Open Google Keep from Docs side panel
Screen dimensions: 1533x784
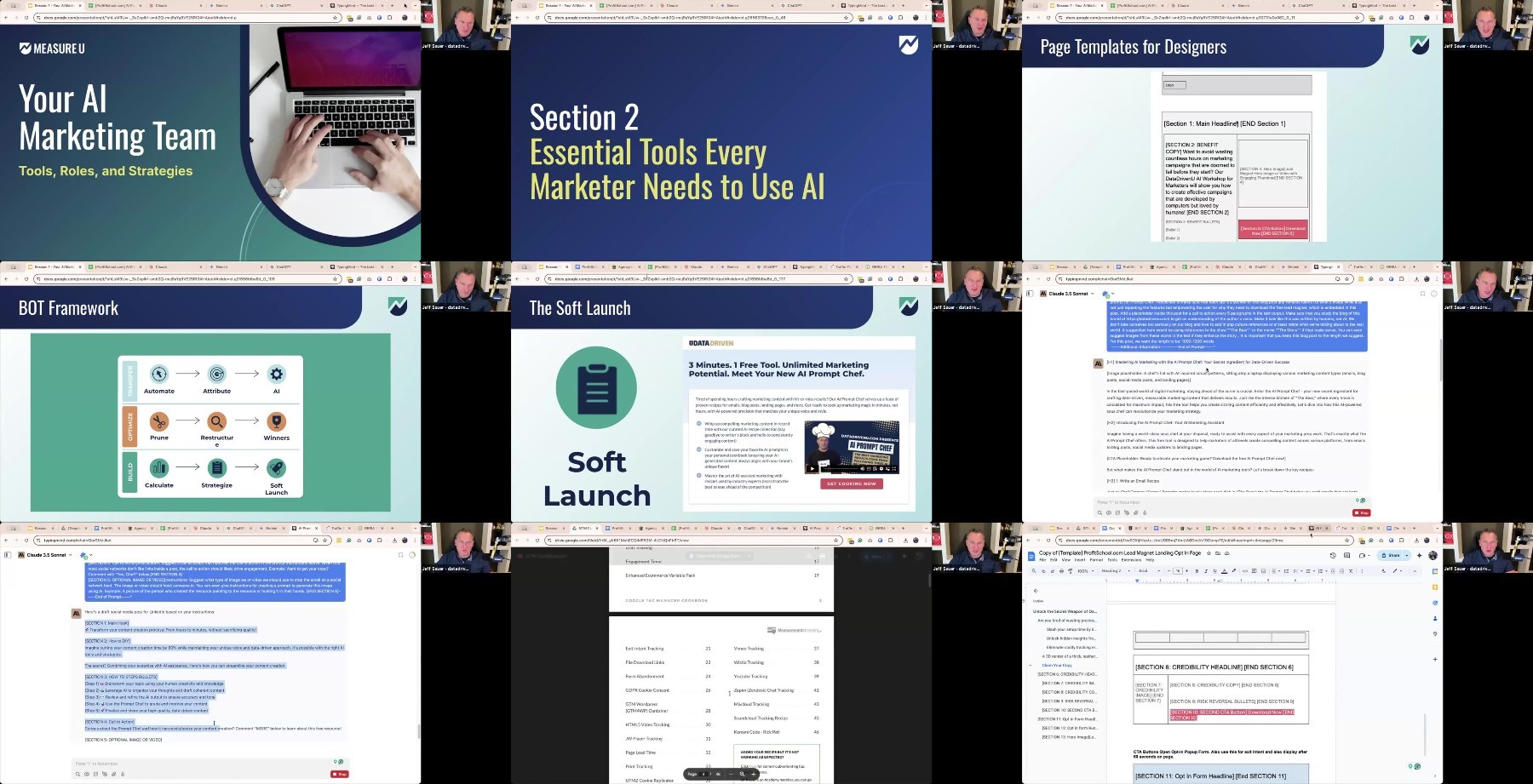(1435, 587)
